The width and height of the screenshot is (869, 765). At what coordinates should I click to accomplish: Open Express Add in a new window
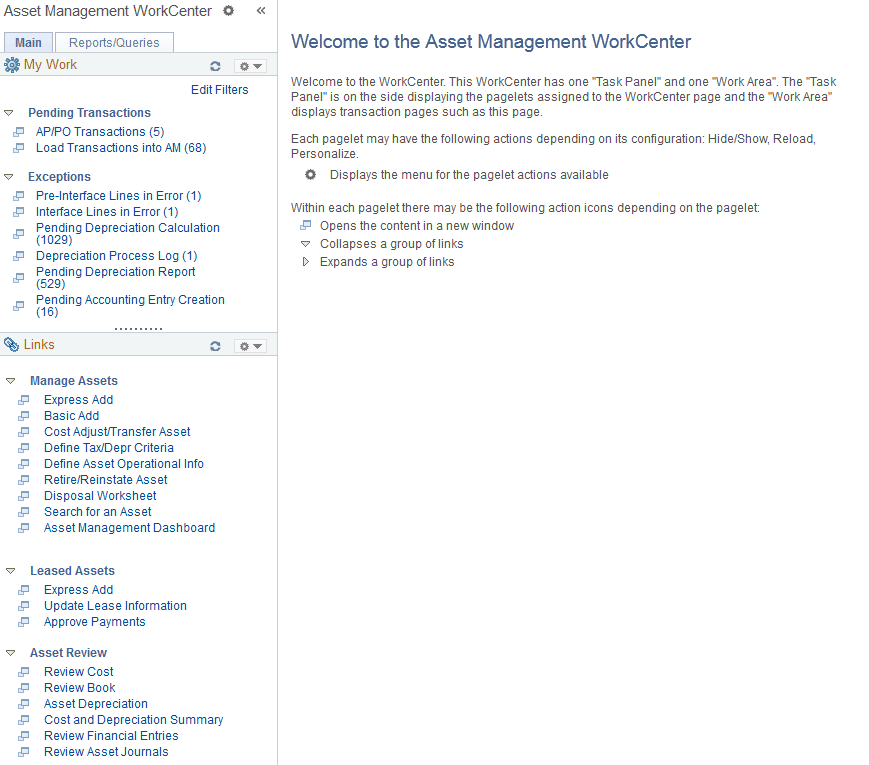point(23,399)
